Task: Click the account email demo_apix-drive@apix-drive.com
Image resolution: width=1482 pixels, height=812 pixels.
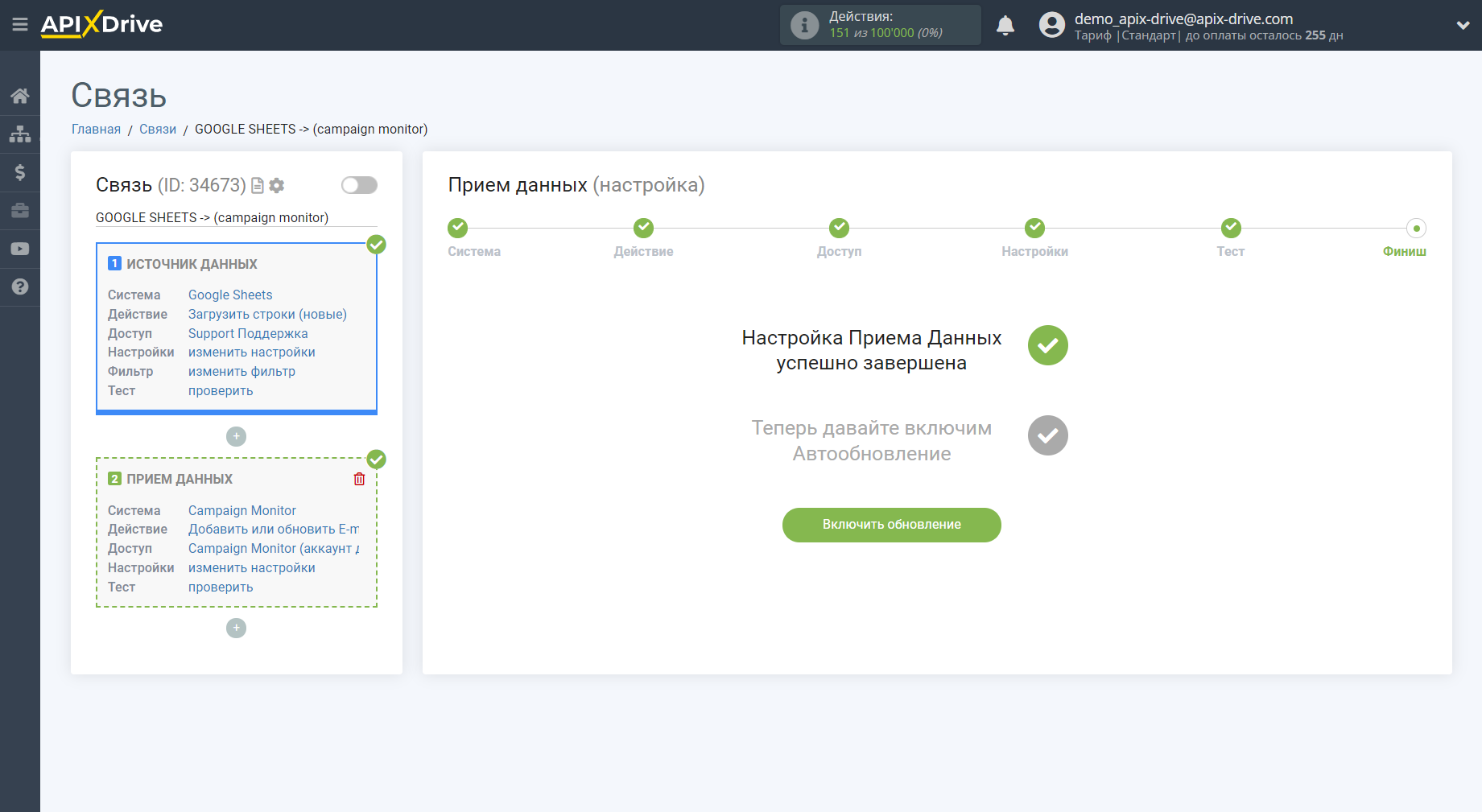Action: [x=1183, y=19]
